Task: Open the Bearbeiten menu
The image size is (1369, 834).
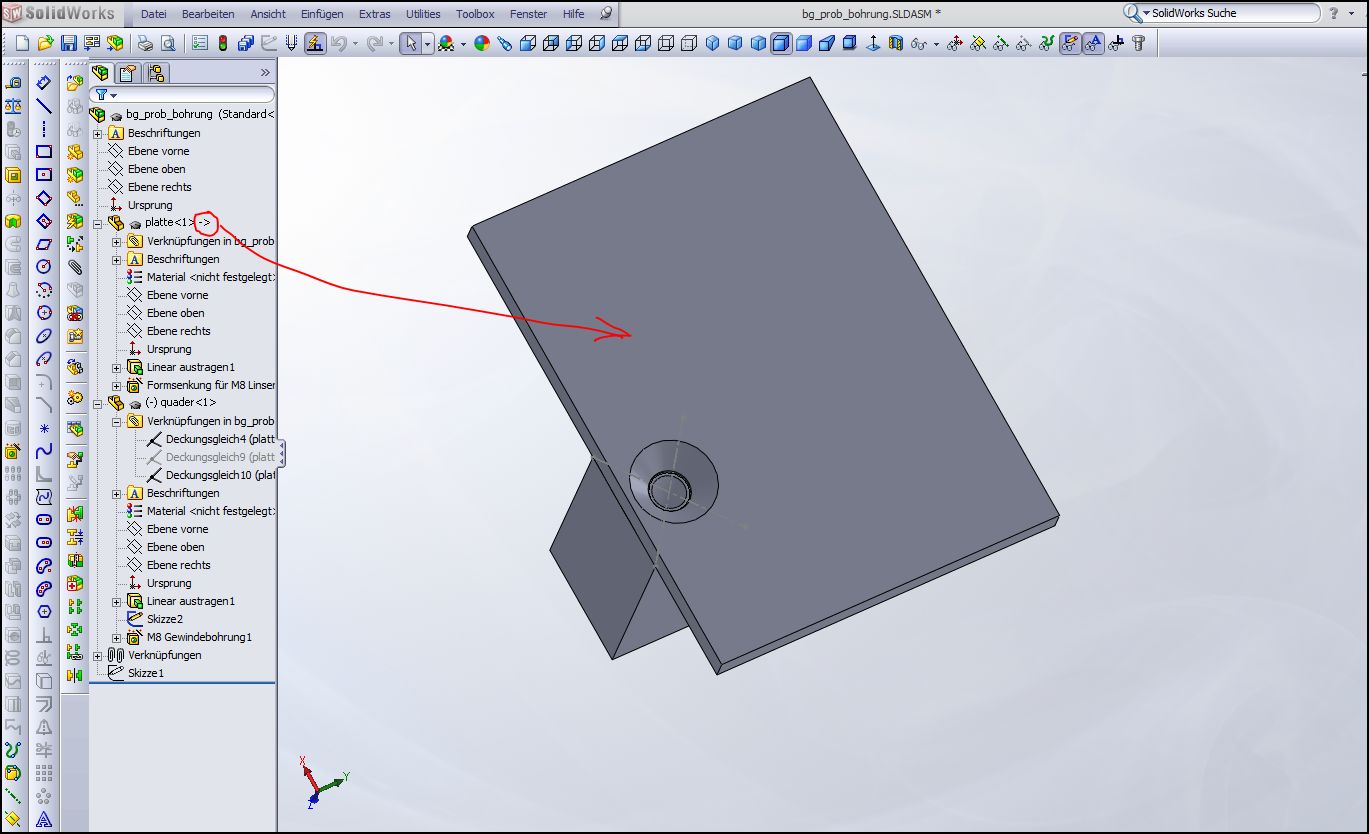Action: [x=208, y=14]
